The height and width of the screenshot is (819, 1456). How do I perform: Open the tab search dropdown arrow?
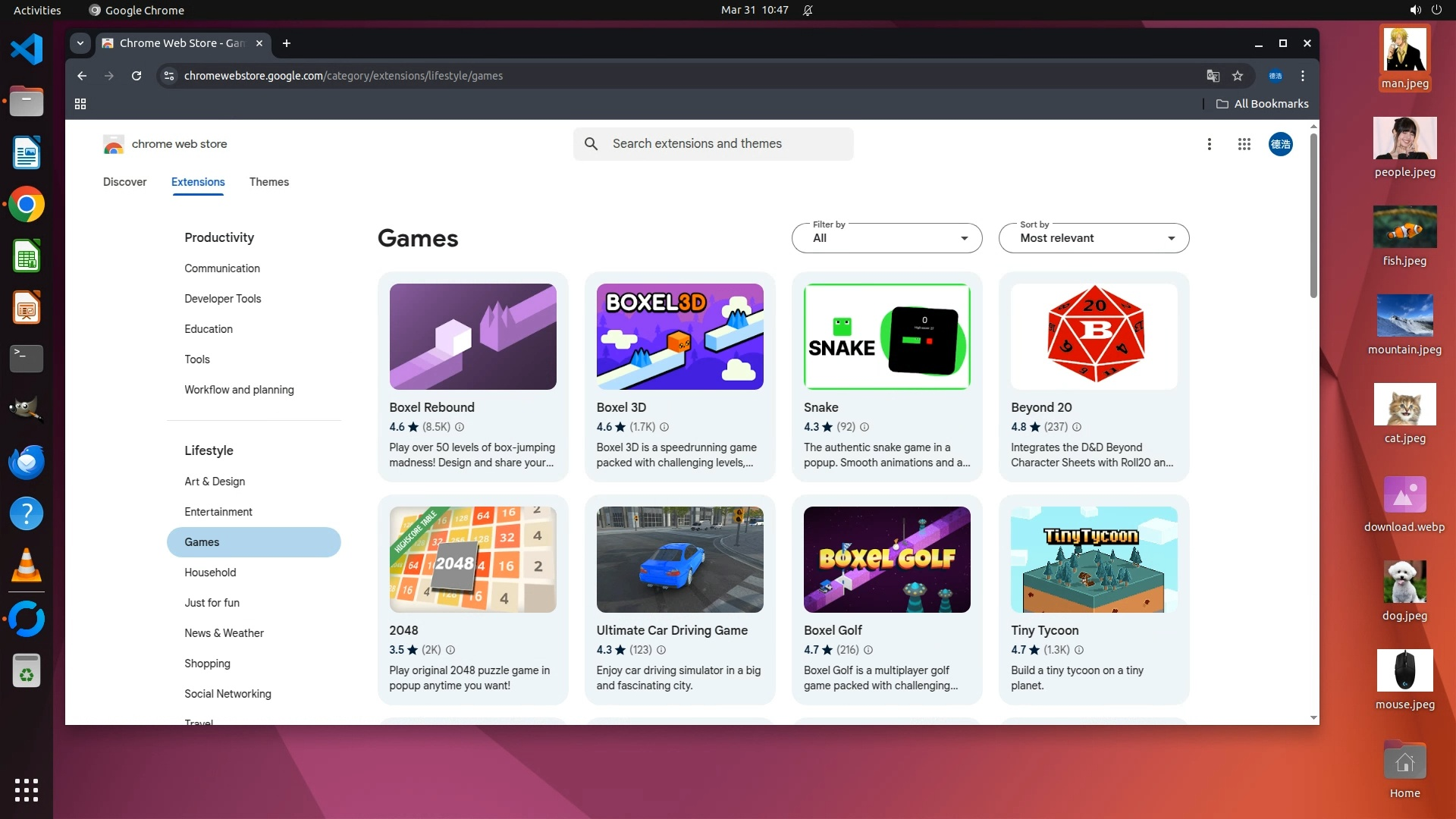[x=80, y=43]
